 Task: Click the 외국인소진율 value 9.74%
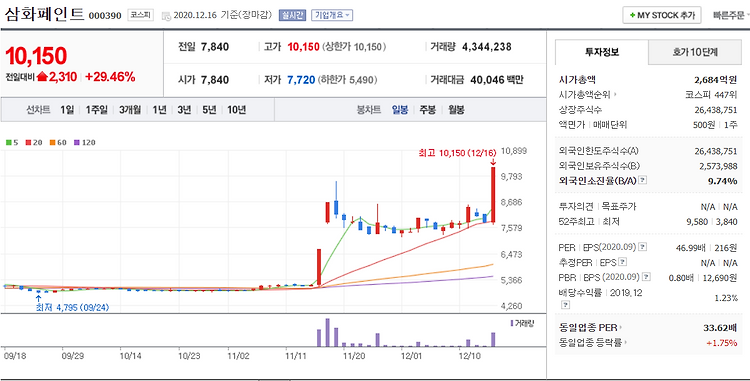coord(722,181)
